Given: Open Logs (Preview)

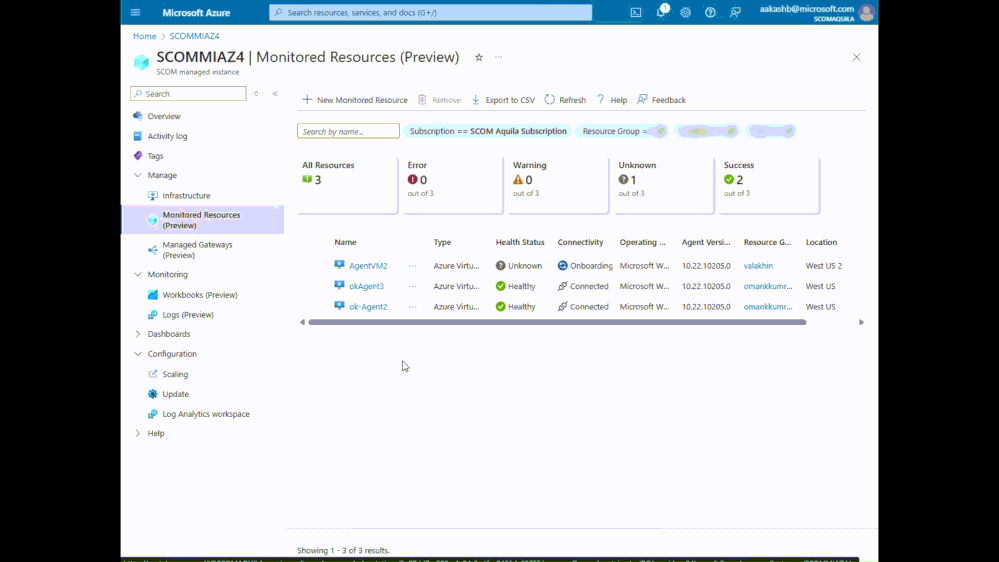Looking at the screenshot, I should tap(188, 315).
